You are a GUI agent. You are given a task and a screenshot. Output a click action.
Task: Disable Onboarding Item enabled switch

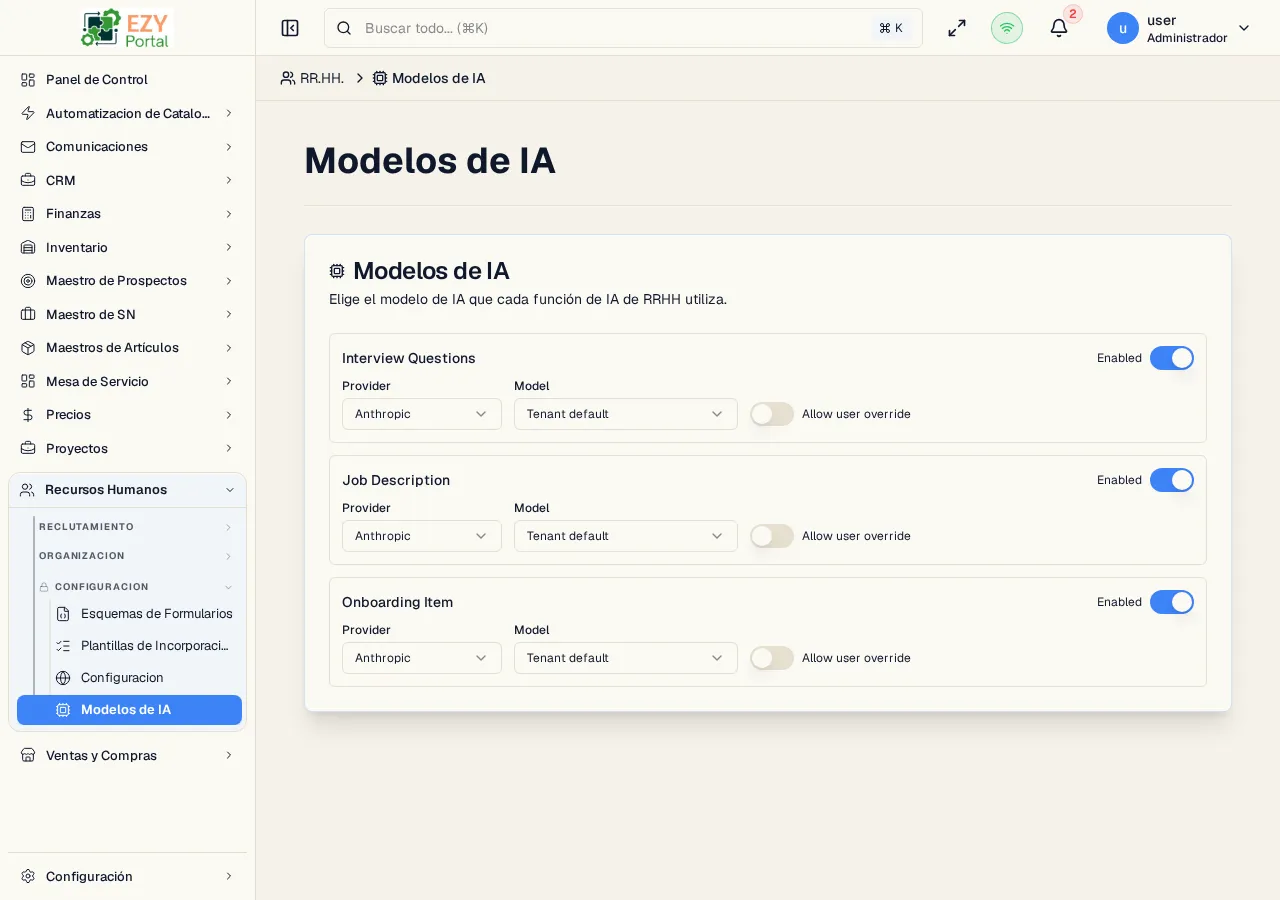coord(1172,602)
